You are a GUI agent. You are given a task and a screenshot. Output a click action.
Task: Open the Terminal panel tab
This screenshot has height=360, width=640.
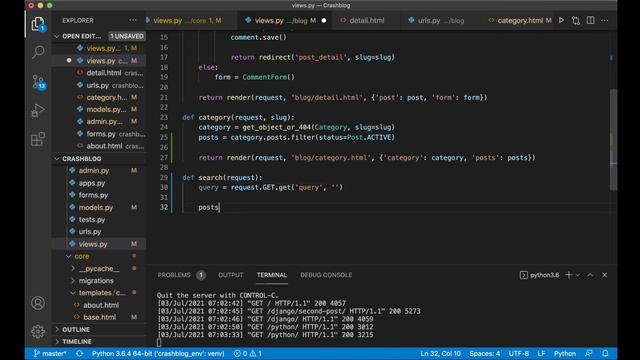(272, 275)
